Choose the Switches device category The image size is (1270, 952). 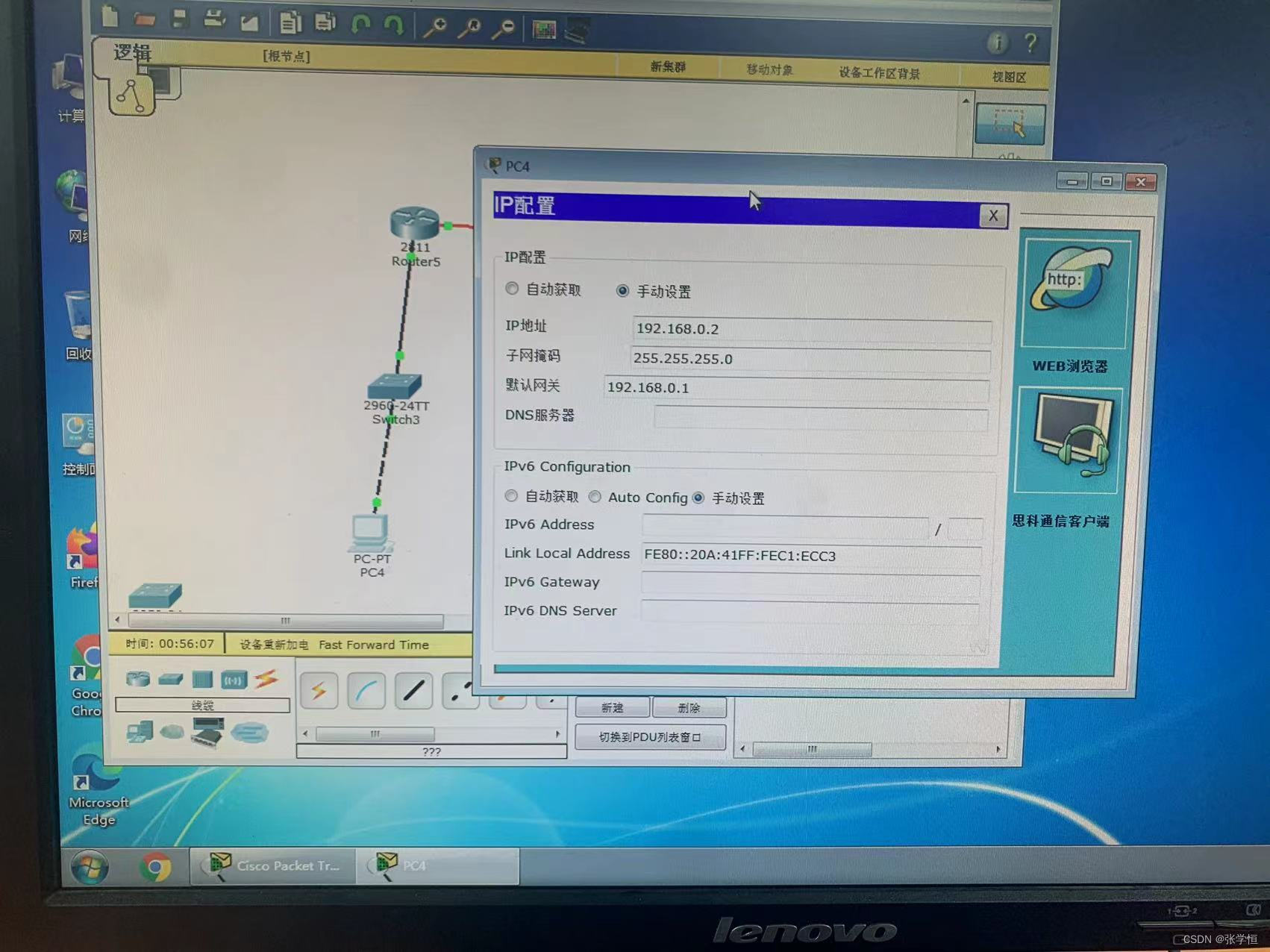171,680
